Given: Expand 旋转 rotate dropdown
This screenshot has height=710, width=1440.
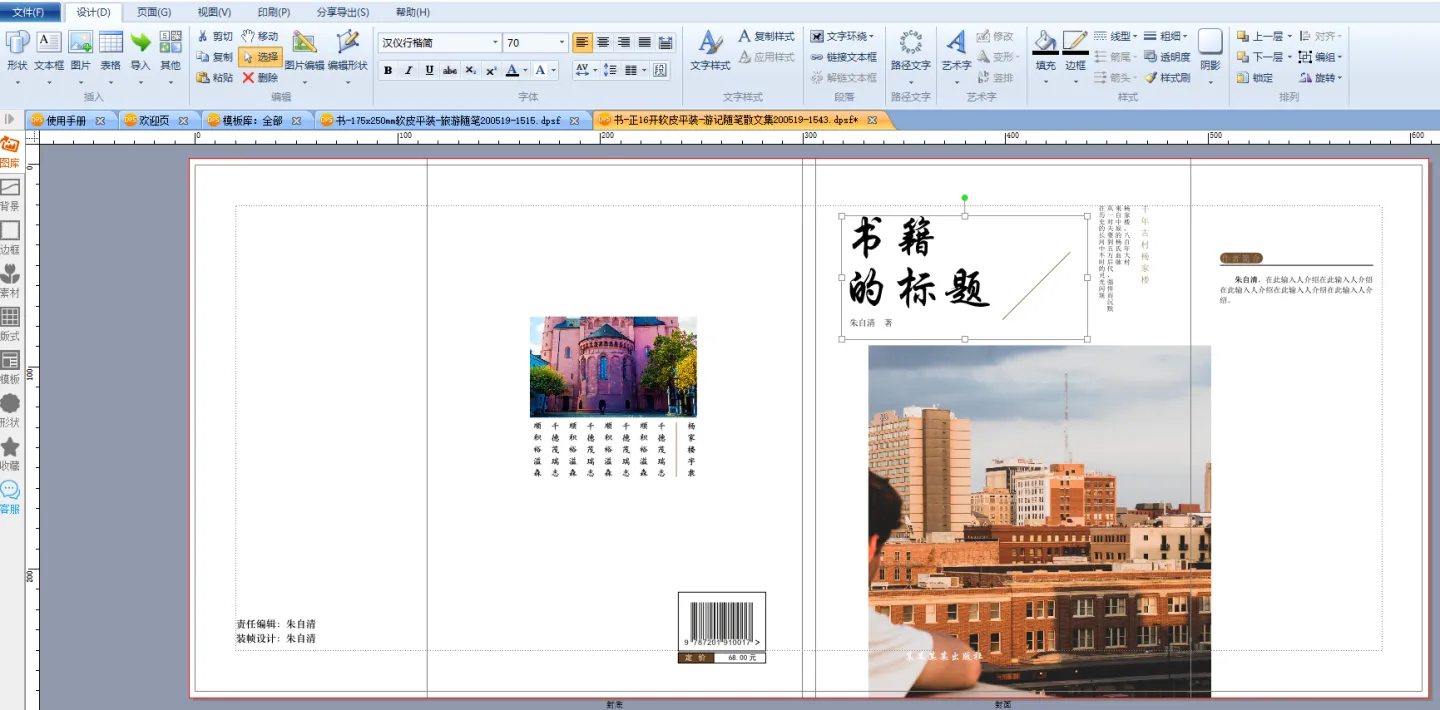Looking at the screenshot, I should [1339, 77].
